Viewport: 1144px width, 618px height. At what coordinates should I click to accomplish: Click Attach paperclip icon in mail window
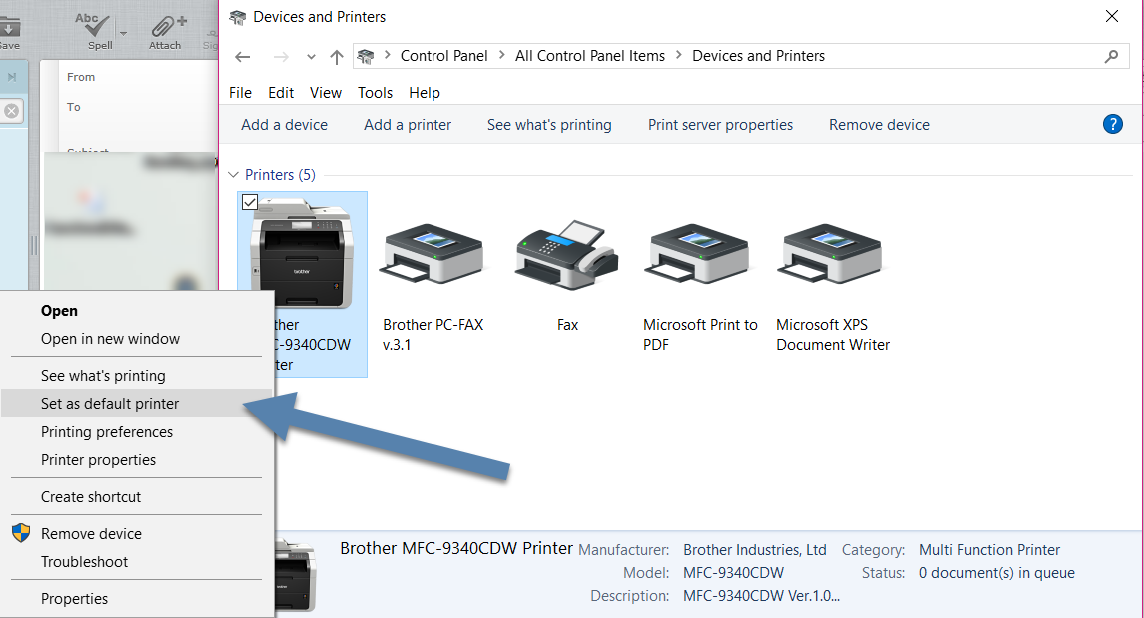click(168, 25)
